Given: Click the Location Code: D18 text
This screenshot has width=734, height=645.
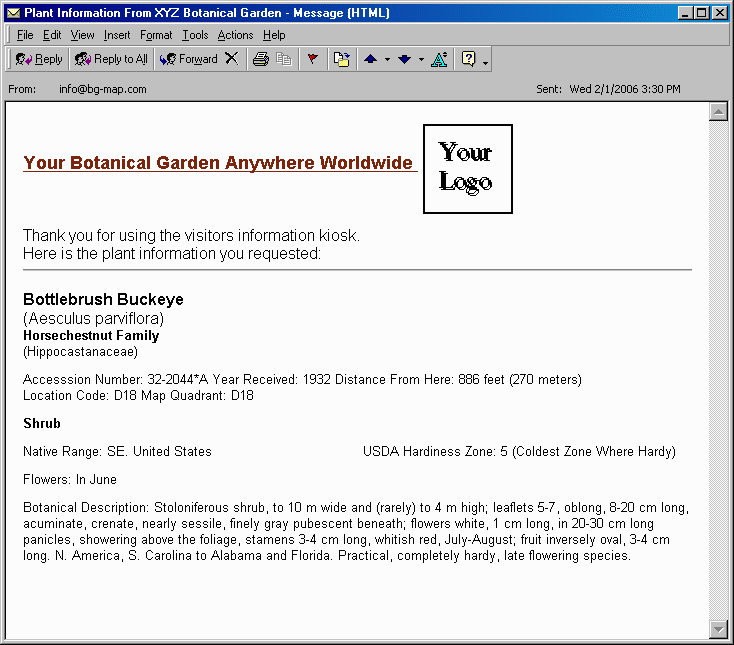Looking at the screenshot, I should point(80,396).
